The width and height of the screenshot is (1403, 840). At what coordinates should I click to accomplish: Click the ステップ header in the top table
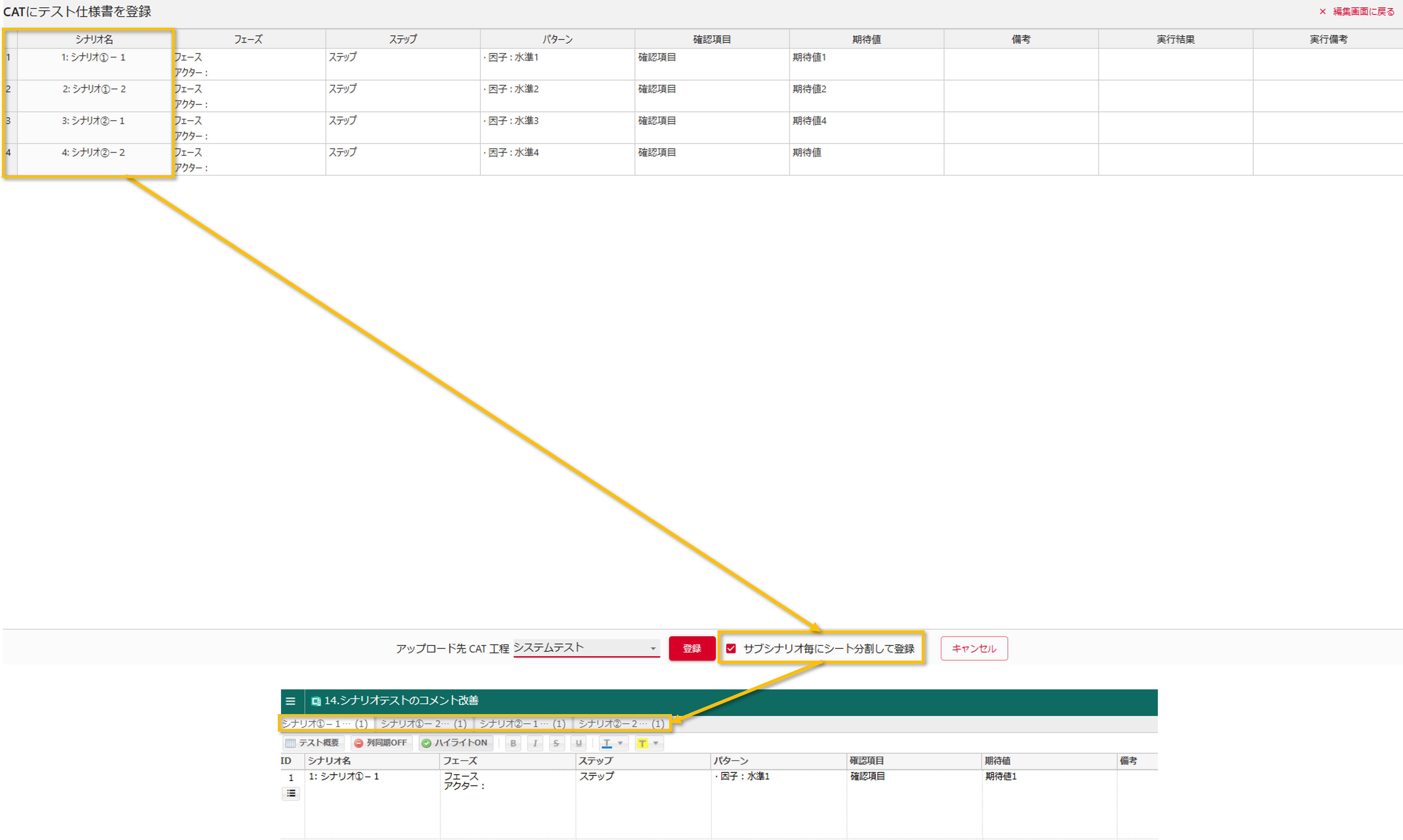tap(403, 39)
